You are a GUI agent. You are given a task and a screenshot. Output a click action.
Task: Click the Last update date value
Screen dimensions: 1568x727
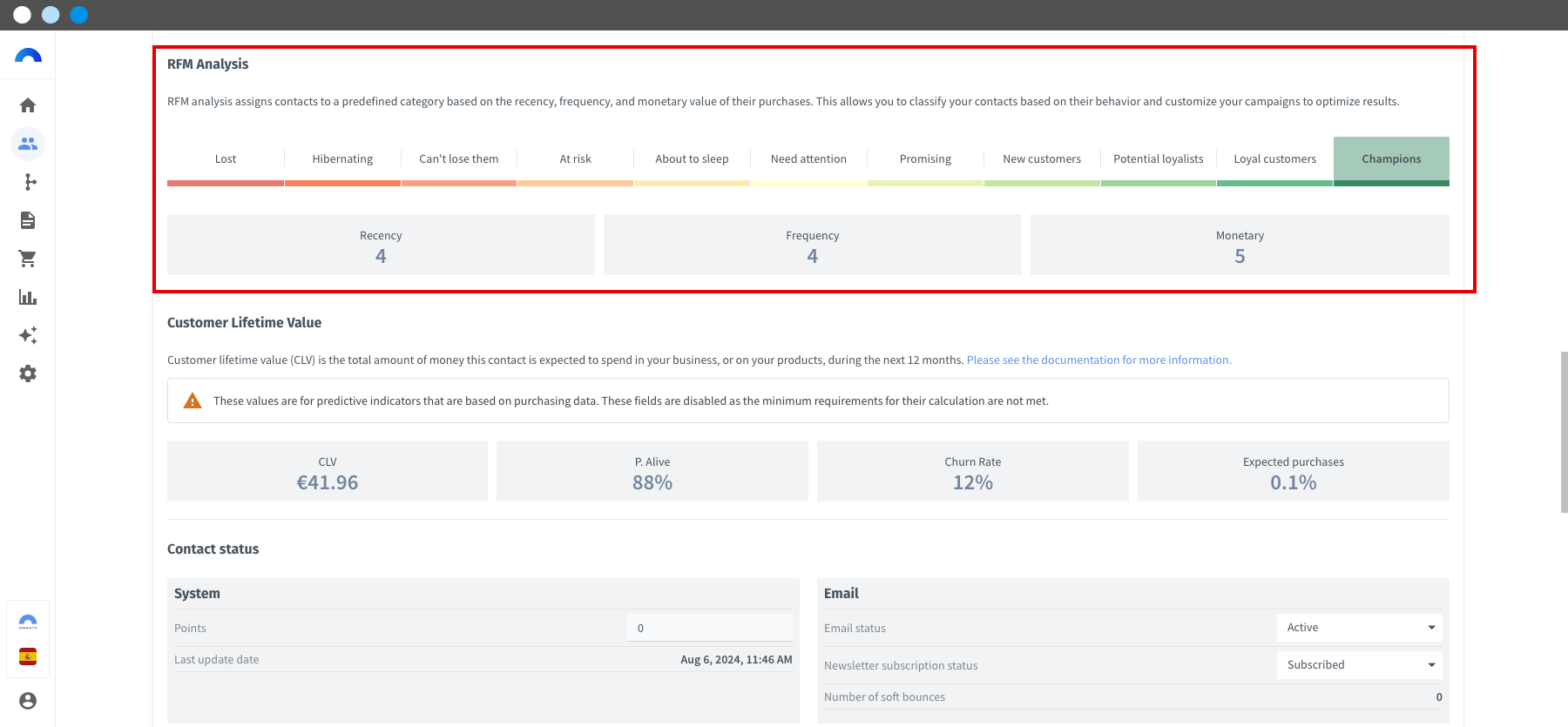(x=736, y=659)
